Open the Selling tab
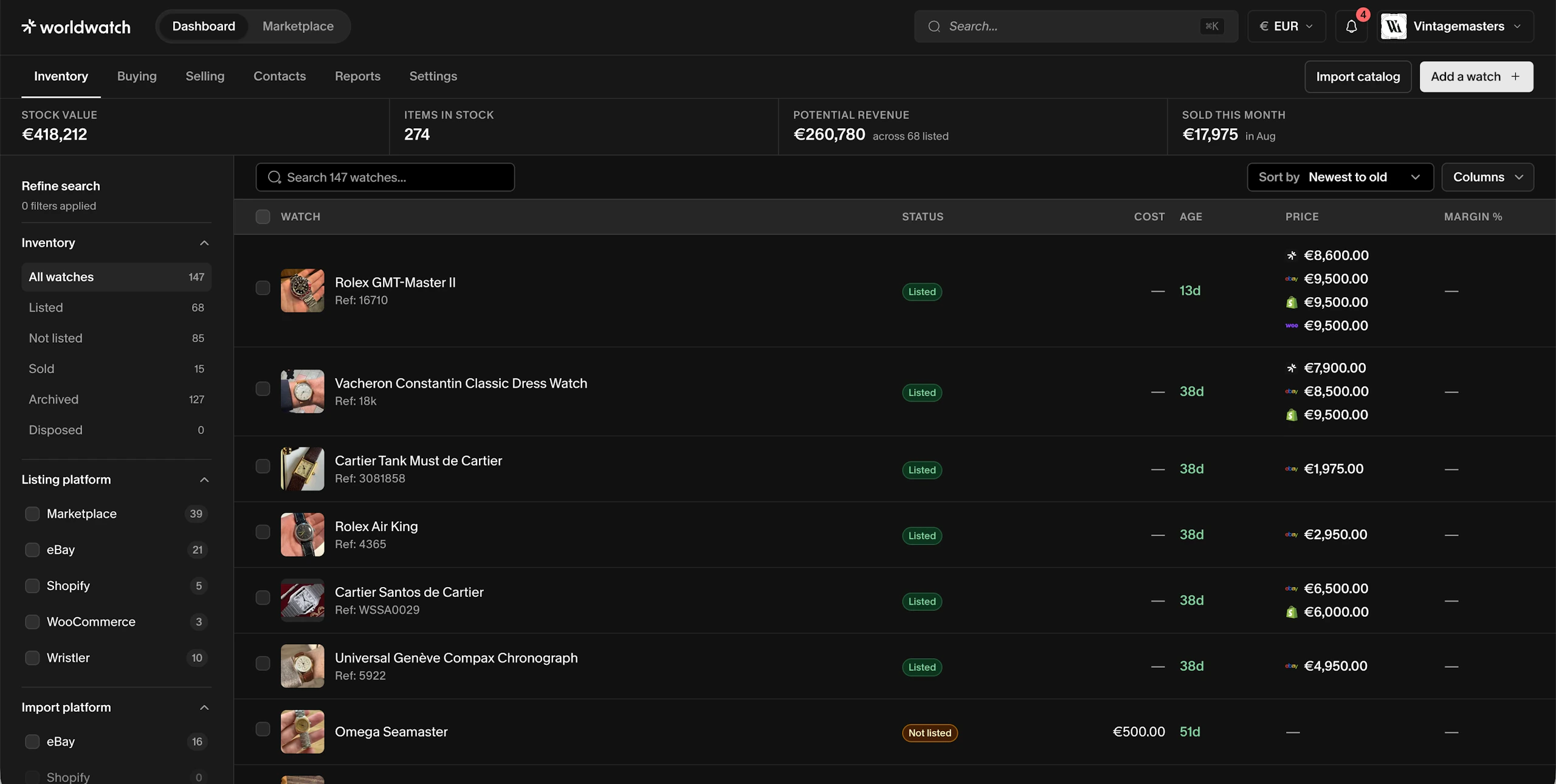This screenshot has width=1556, height=784. click(x=205, y=77)
